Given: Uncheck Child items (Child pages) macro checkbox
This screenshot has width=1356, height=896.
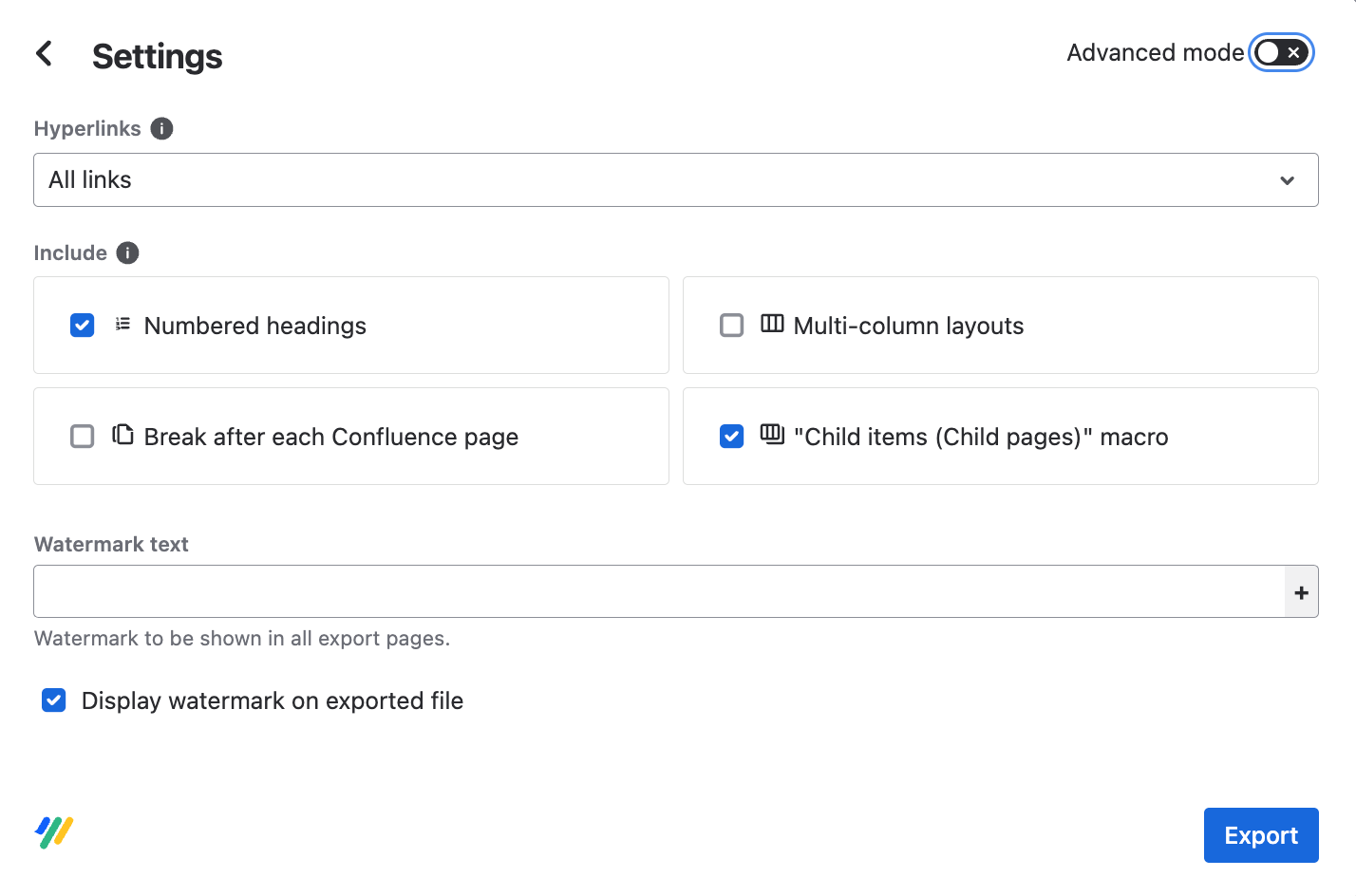Looking at the screenshot, I should (x=732, y=437).
